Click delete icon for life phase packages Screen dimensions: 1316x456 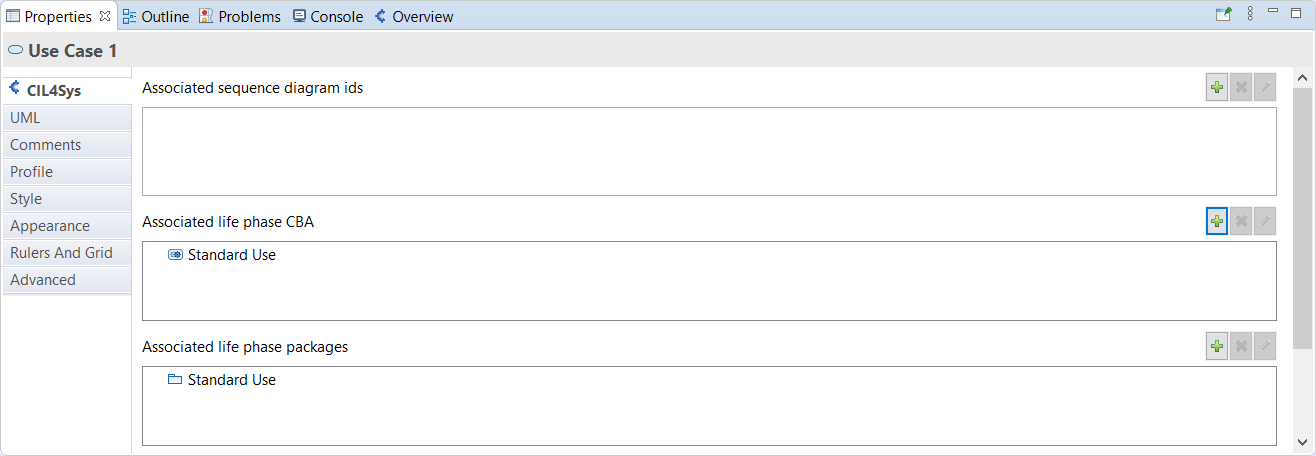tap(1241, 346)
